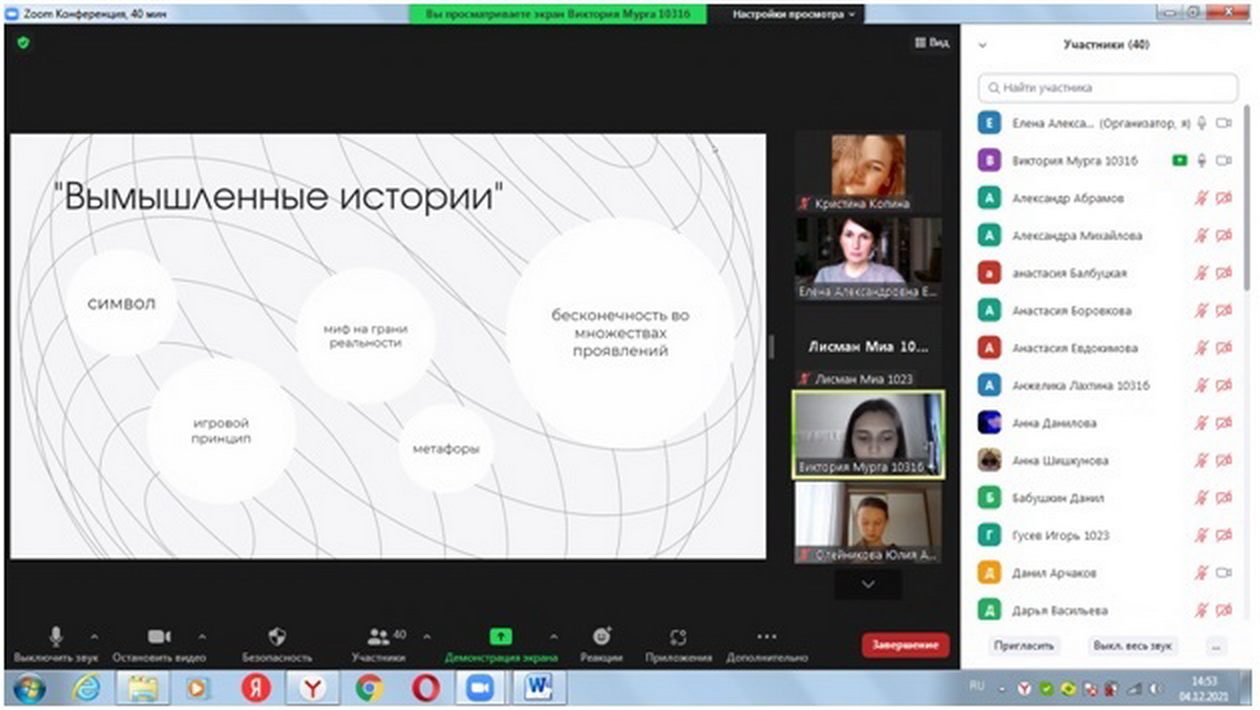Mute microphone with Выключить звук
1260x710 pixels.
click(x=56, y=644)
